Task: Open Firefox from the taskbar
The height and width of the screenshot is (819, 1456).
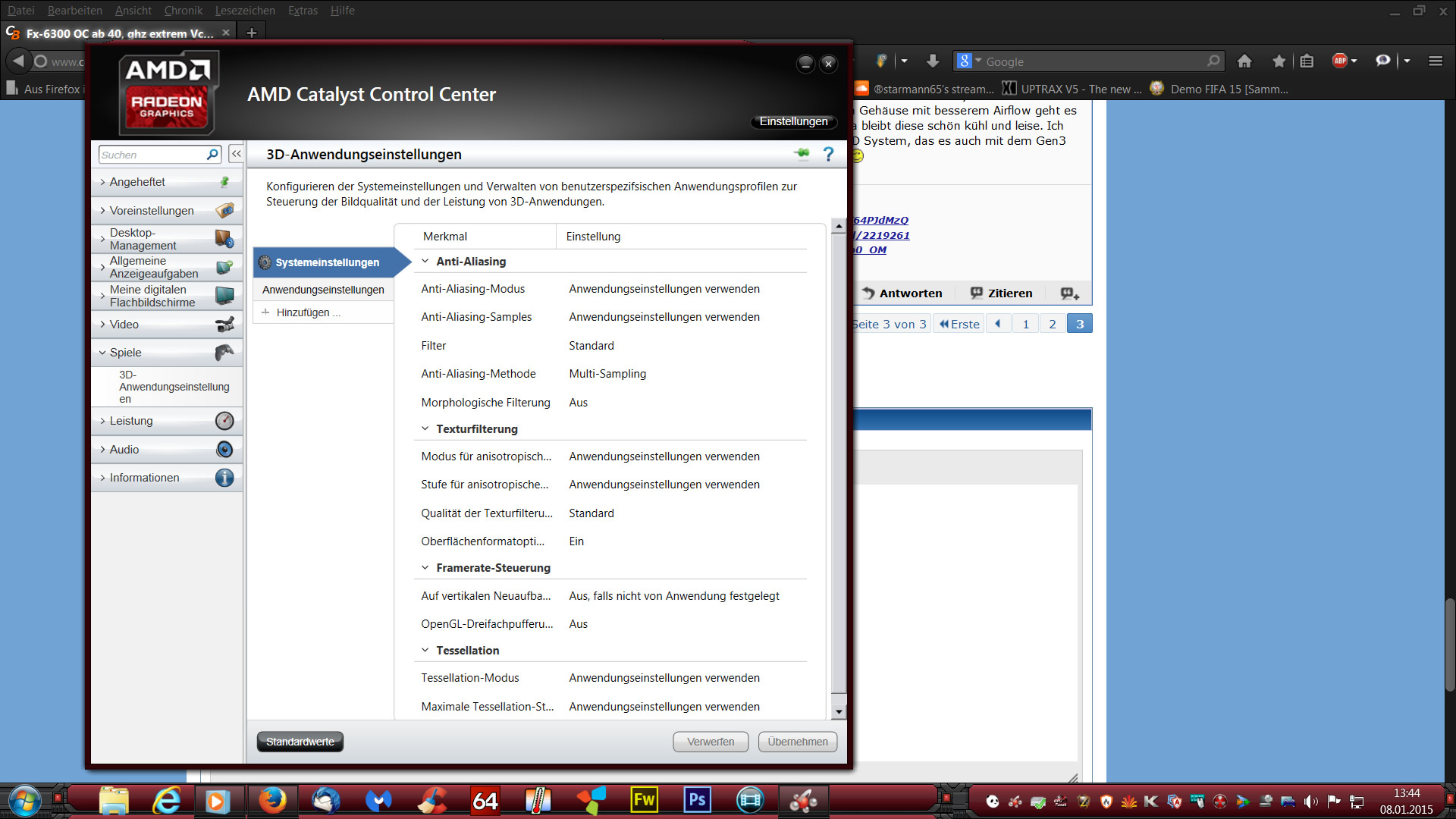Action: 273,800
